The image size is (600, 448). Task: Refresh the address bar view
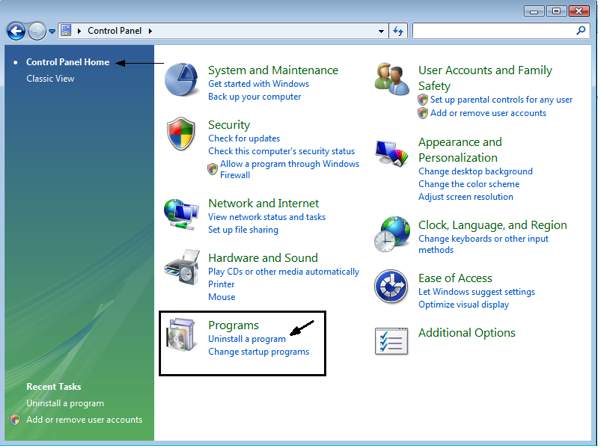click(x=399, y=31)
